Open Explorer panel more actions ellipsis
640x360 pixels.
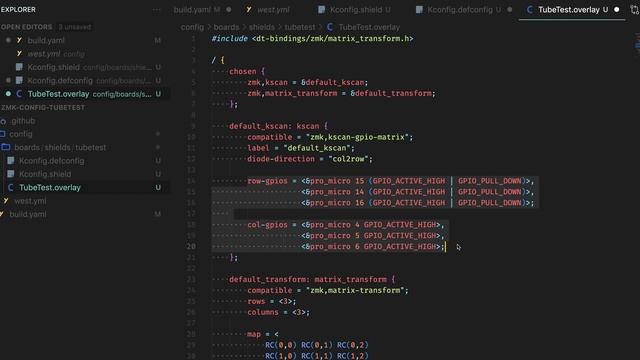point(156,9)
